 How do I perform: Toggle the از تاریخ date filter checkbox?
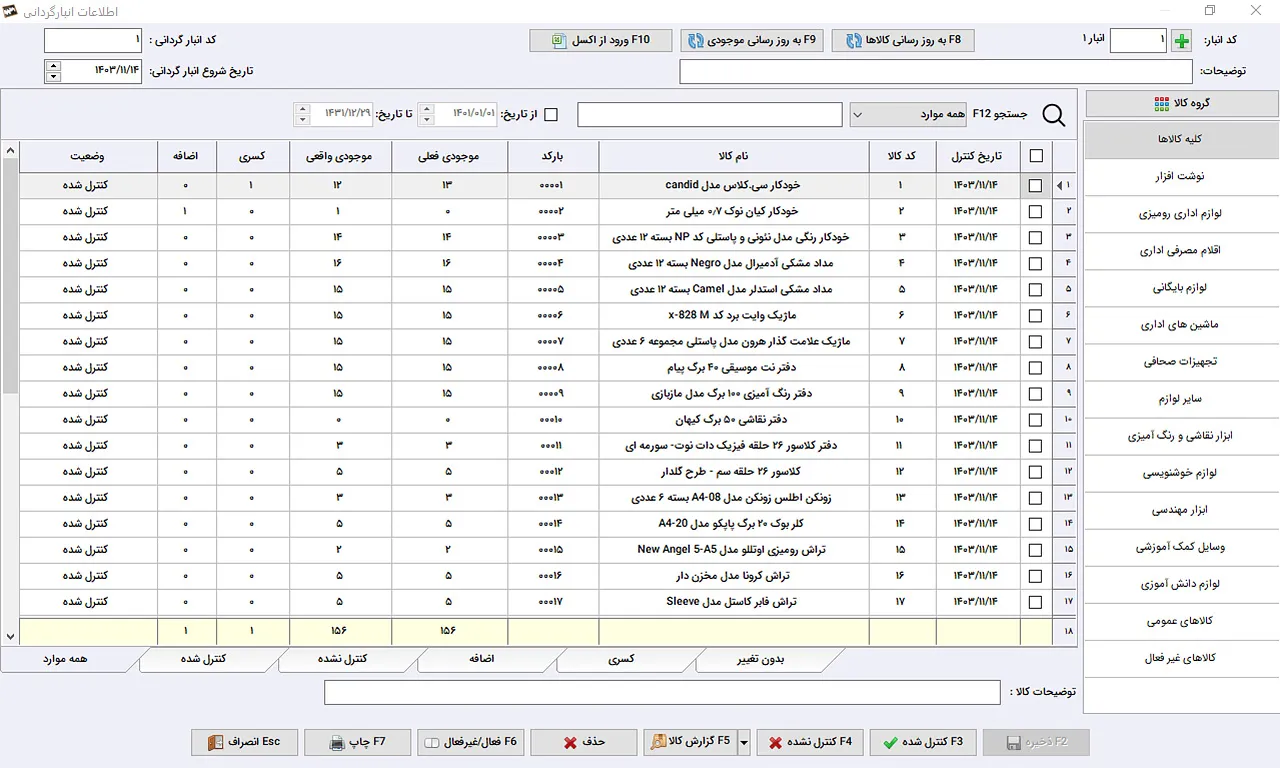click(551, 114)
